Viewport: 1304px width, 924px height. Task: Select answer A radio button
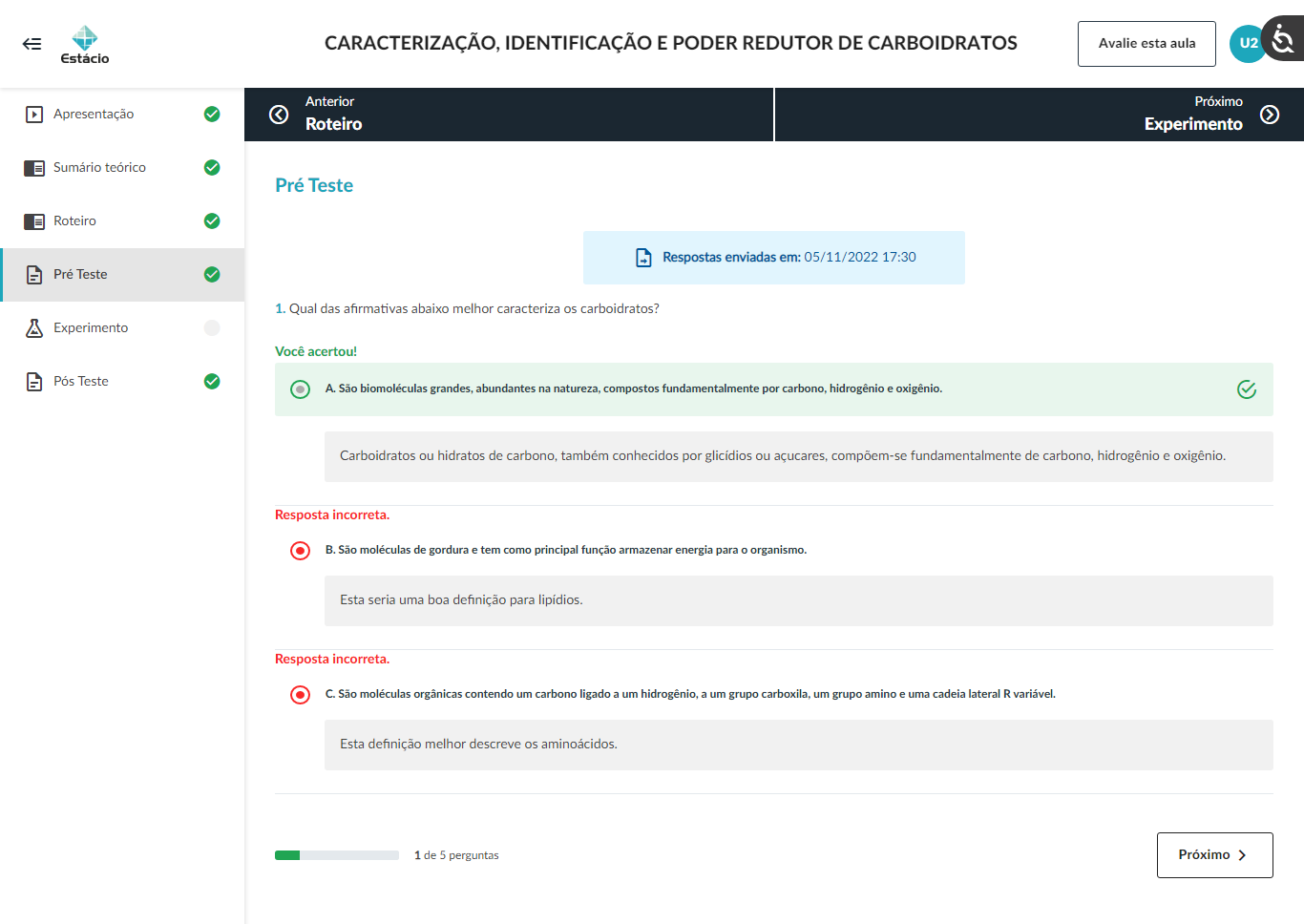tap(300, 389)
